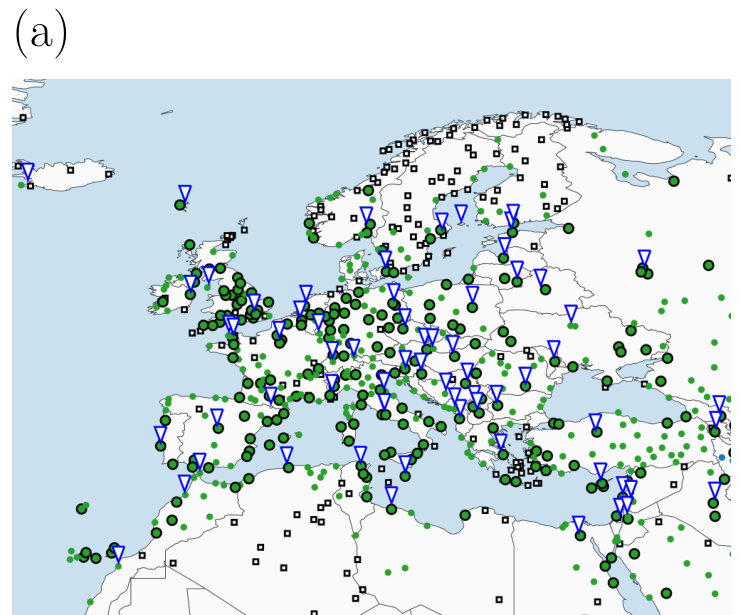Select the blue triangle marker at Lisbon
This screenshot has width=741, height=615.
[160, 434]
